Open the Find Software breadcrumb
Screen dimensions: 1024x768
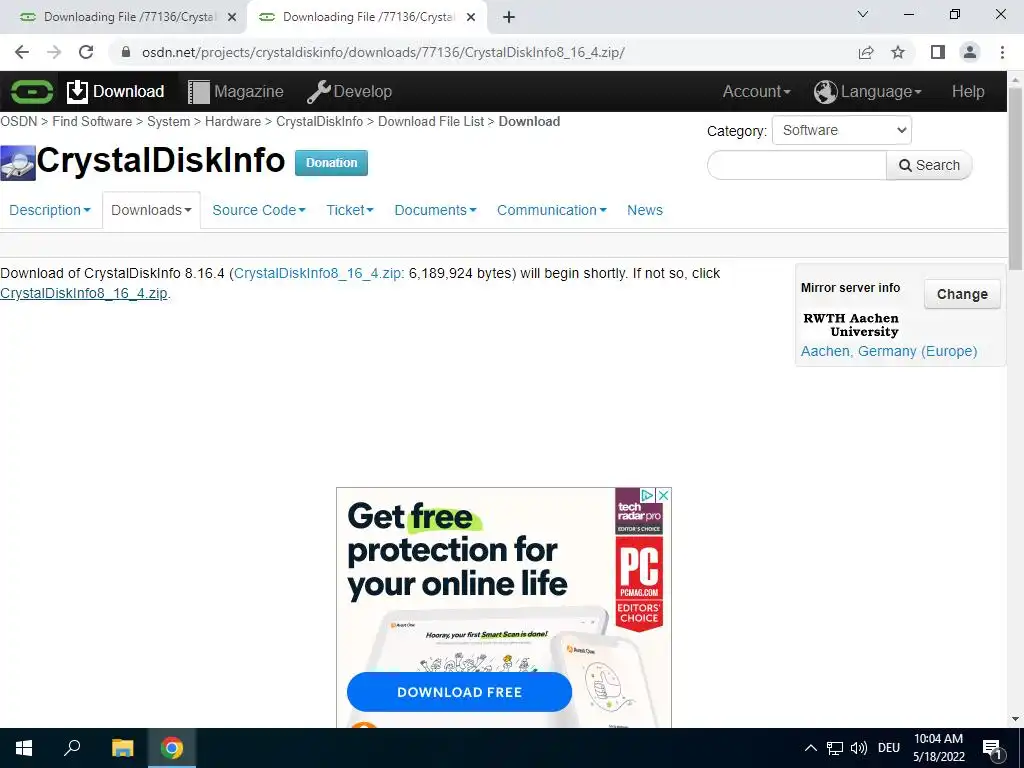[x=92, y=121]
